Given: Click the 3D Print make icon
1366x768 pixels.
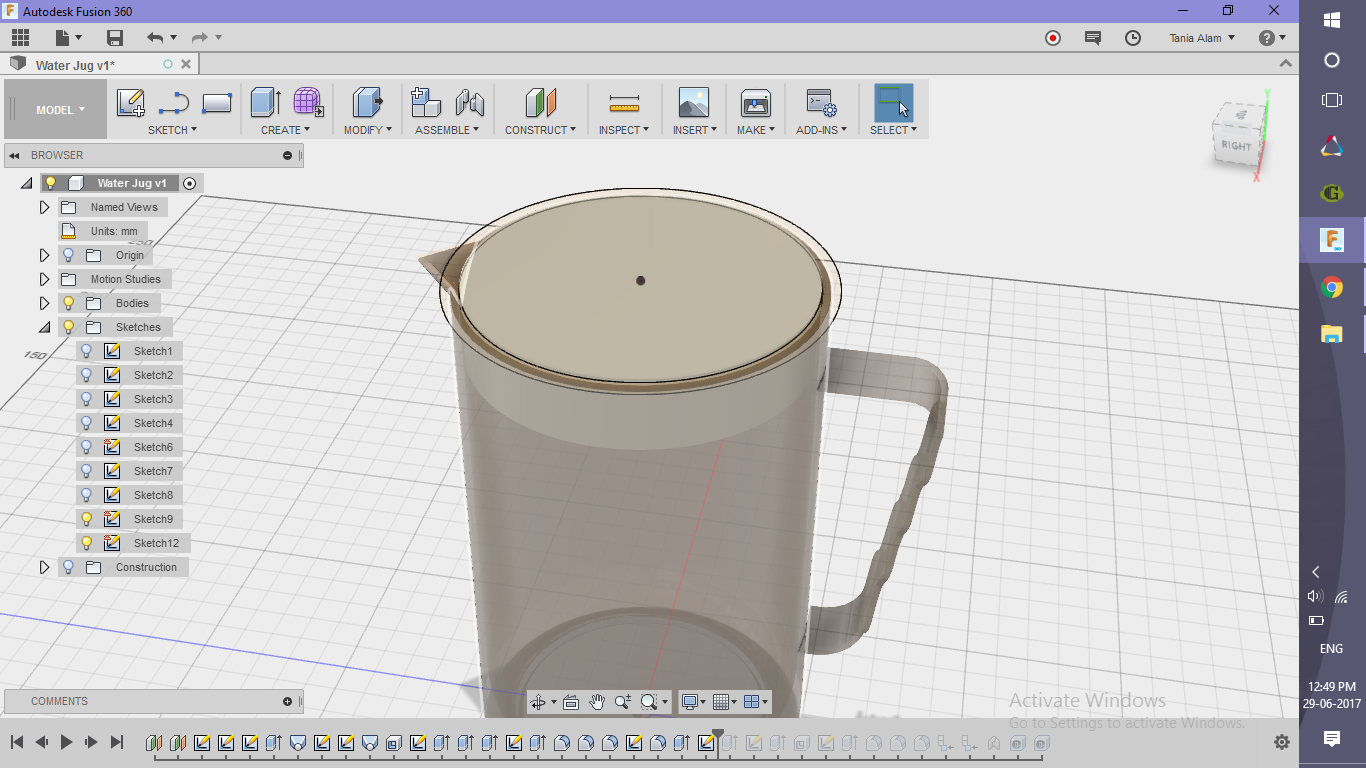Looking at the screenshot, I should tap(756, 103).
